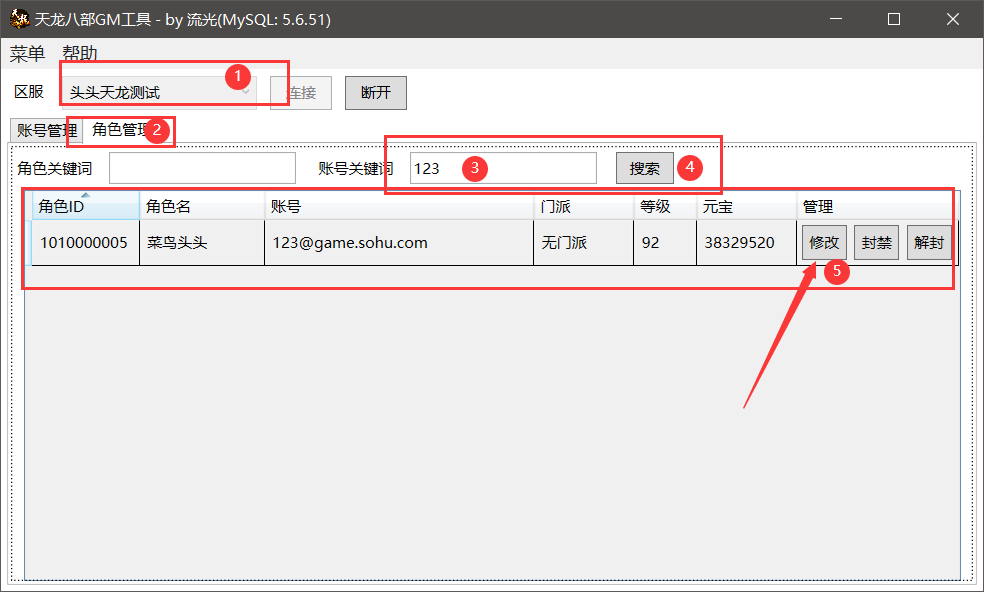This screenshot has height=592, width=984.
Task: Sort by the 角色ID column header
Action: (x=85, y=206)
